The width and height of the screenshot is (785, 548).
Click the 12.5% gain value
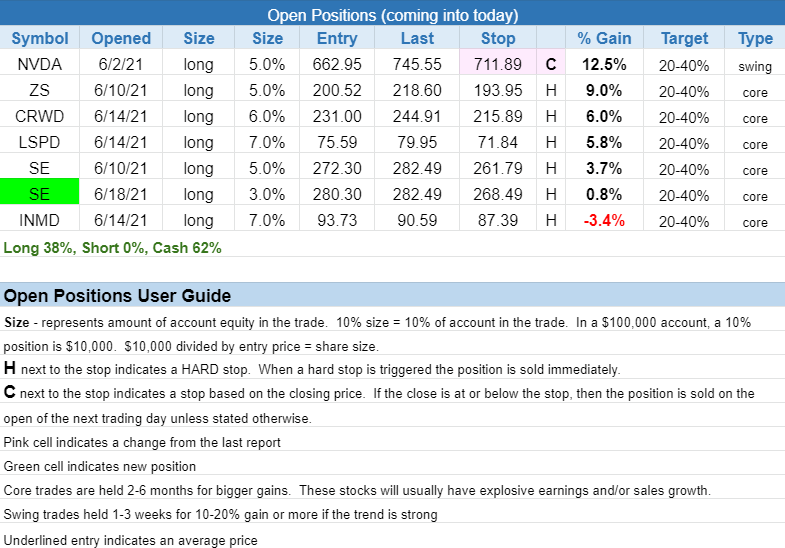click(x=604, y=64)
